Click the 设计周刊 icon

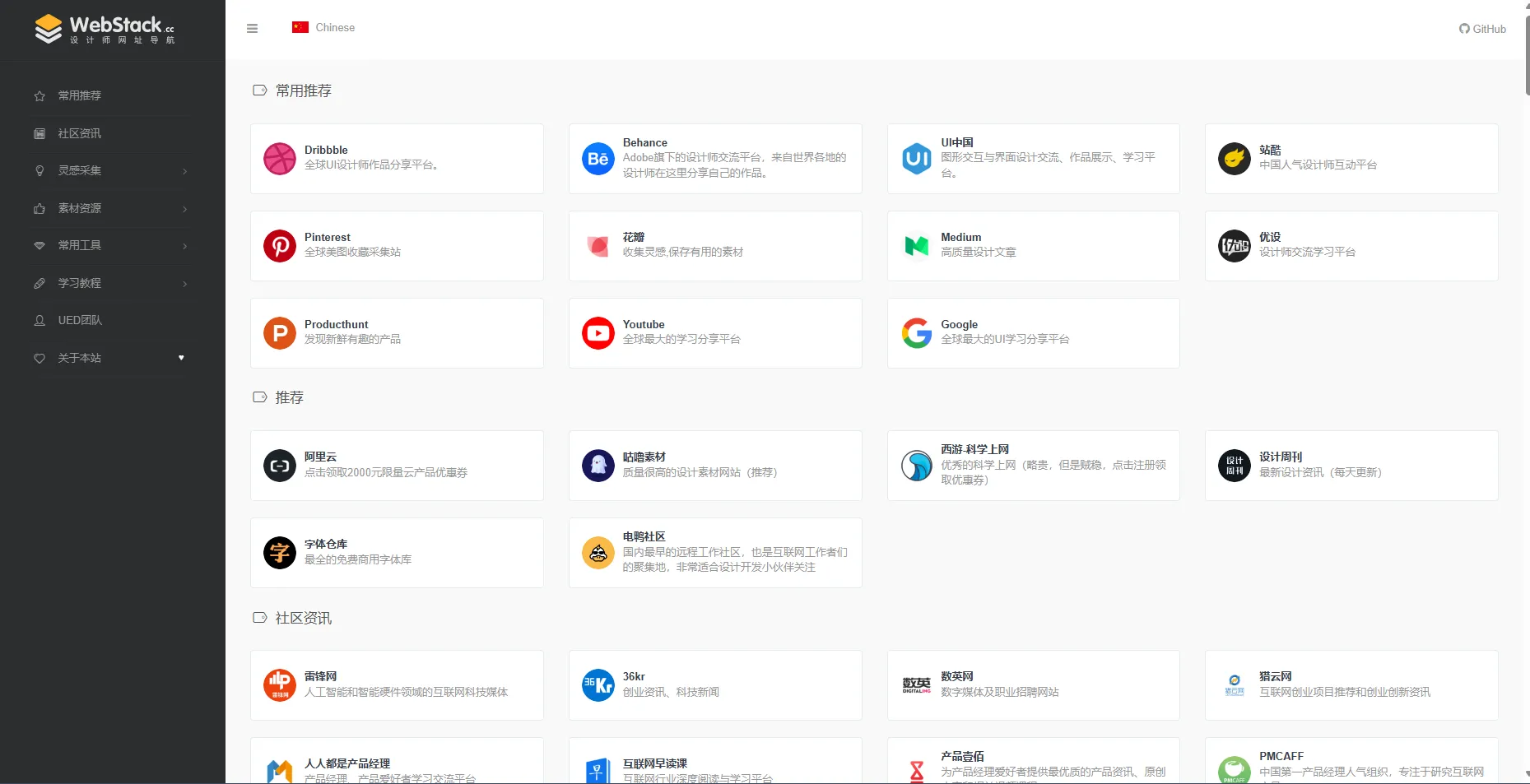[1235, 466]
